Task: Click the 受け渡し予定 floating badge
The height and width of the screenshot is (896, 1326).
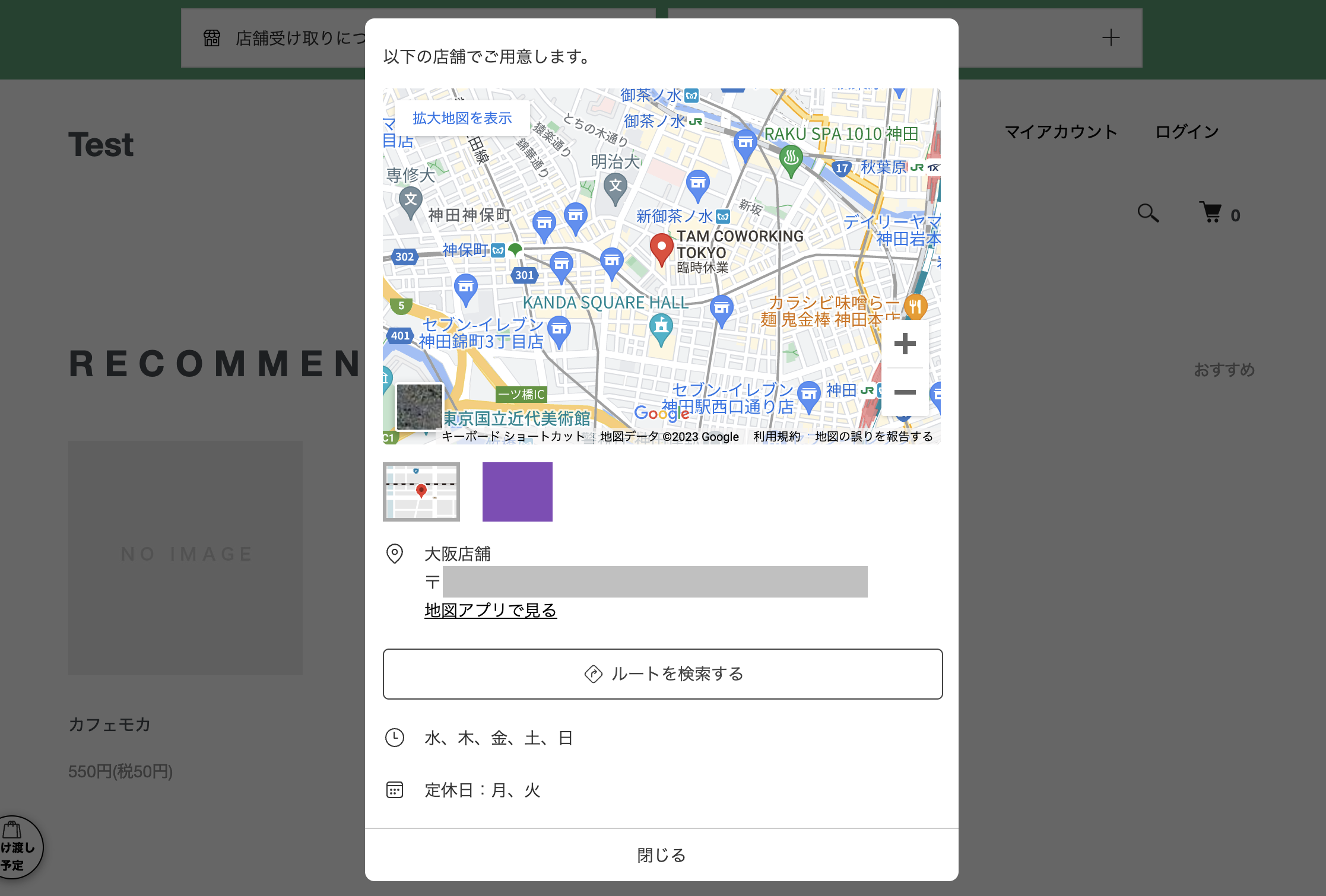Action: [18, 847]
